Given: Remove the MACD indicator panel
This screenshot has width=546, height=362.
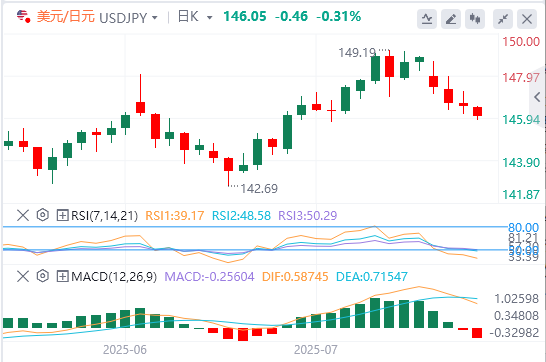Looking at the screenshot, I should pyautogui.click(x=23, y=276).
